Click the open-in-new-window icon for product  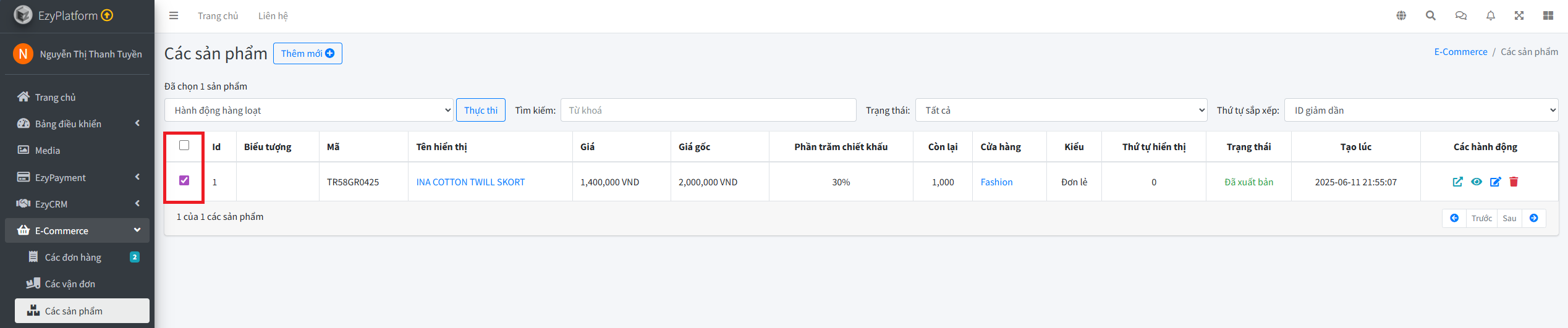[1457, 182]
